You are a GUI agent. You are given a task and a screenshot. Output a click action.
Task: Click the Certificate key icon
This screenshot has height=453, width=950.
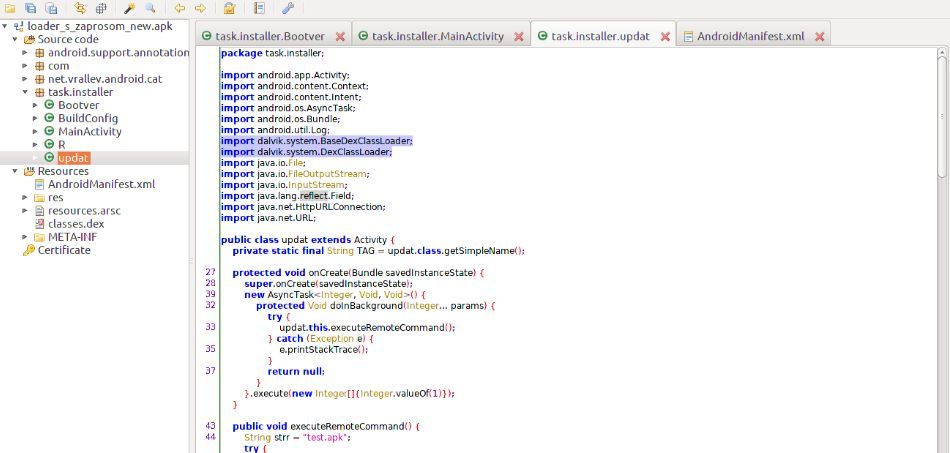pos(28,250)
